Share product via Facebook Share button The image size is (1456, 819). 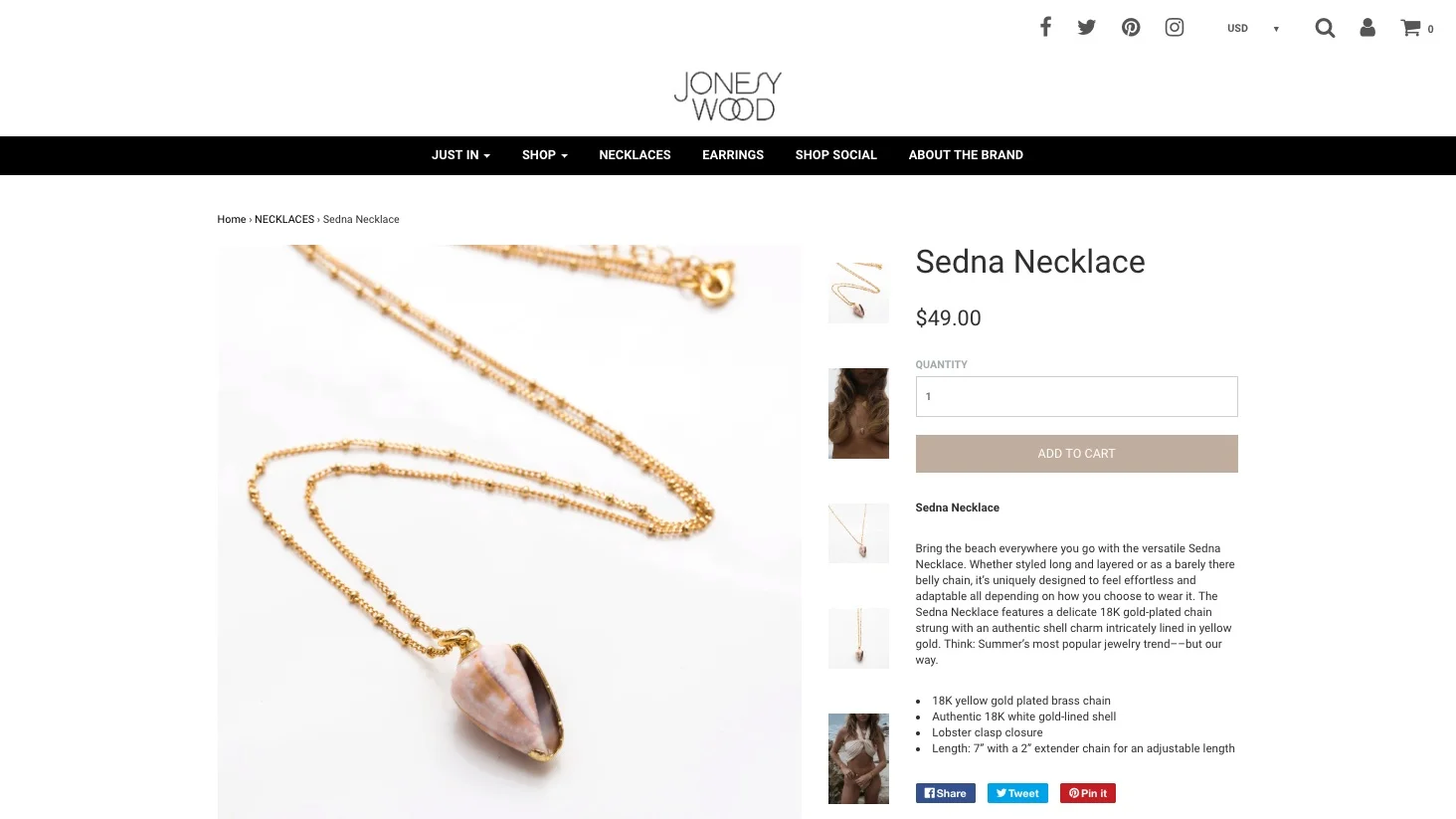click(x=945, y=793)
